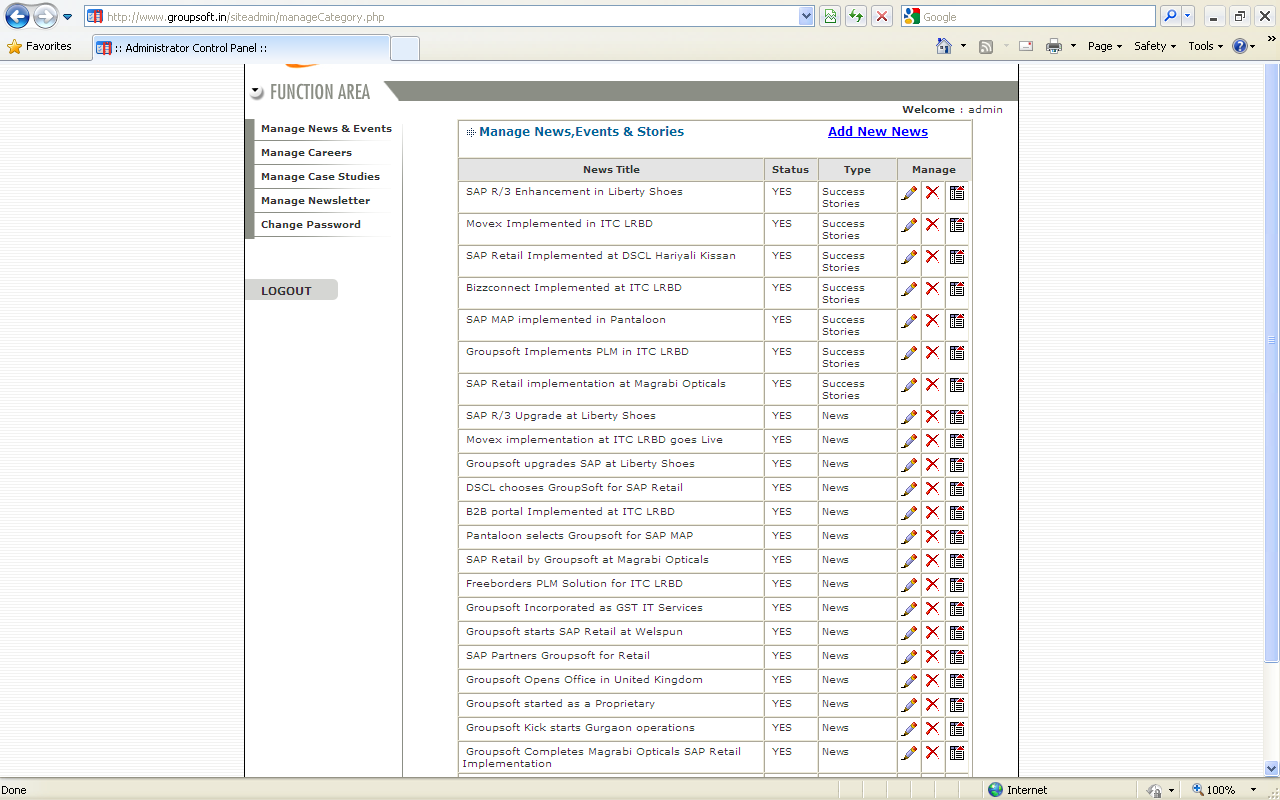Image resolution: width=1280 pixels, height=800 pixels.
Task: Open the address bar URL dropdown
Action: [807, 16]
